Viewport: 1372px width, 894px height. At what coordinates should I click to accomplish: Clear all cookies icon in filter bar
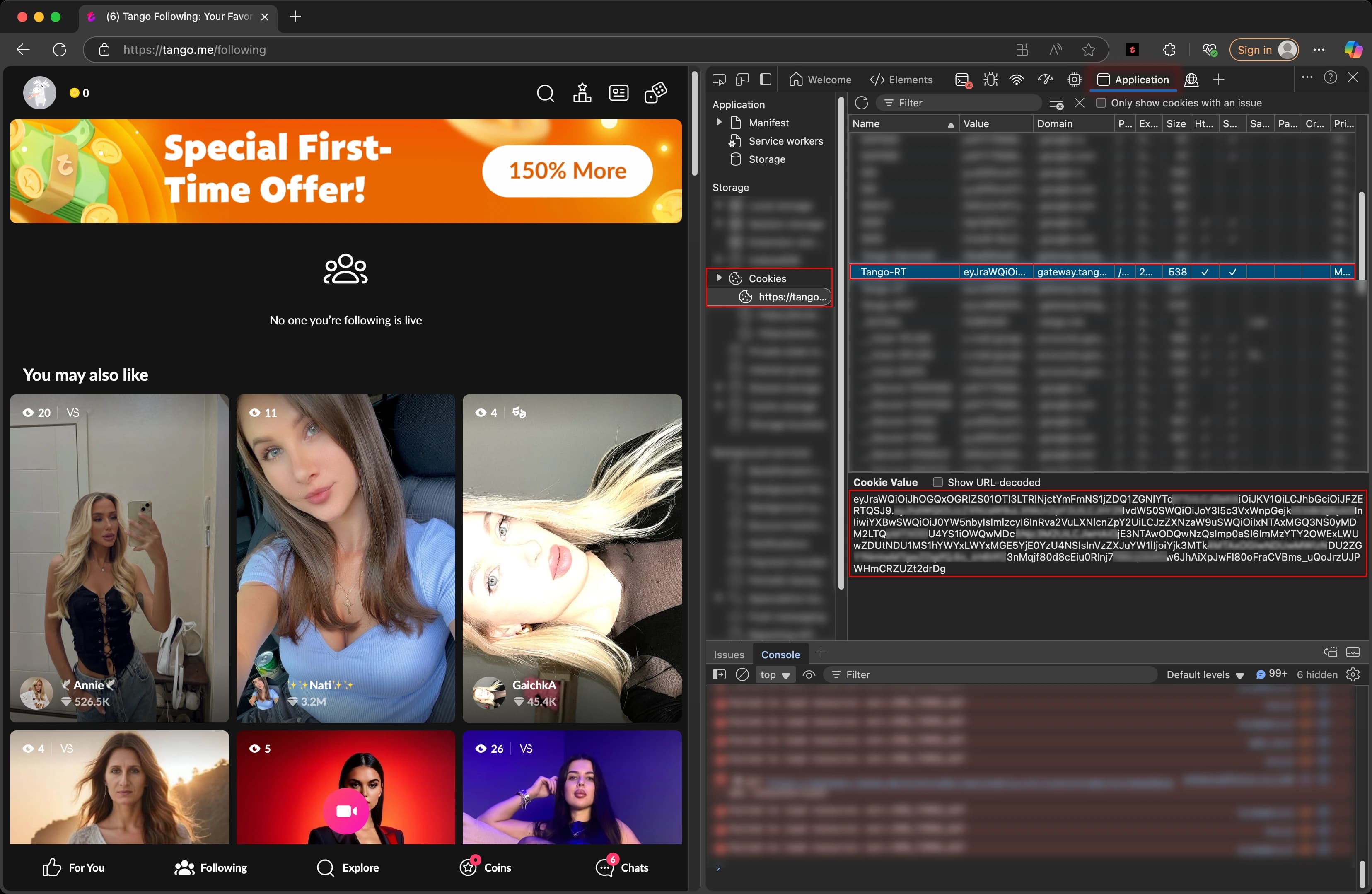coord(1056,103)
